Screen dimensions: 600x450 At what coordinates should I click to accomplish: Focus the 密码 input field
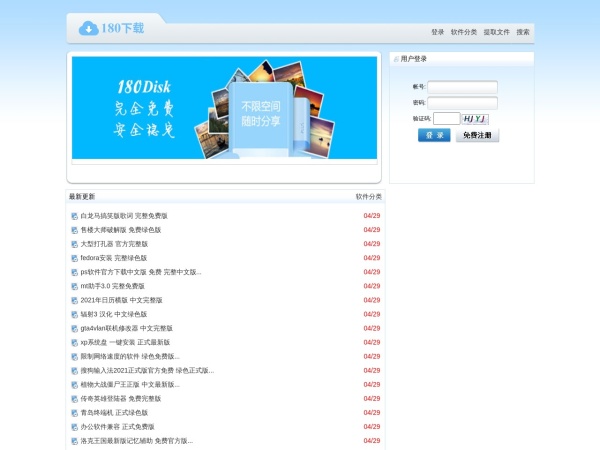[x=462, y=103]
